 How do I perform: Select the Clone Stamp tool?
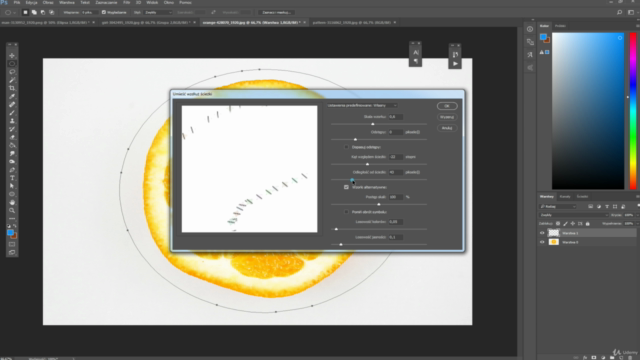click(12, 121)
